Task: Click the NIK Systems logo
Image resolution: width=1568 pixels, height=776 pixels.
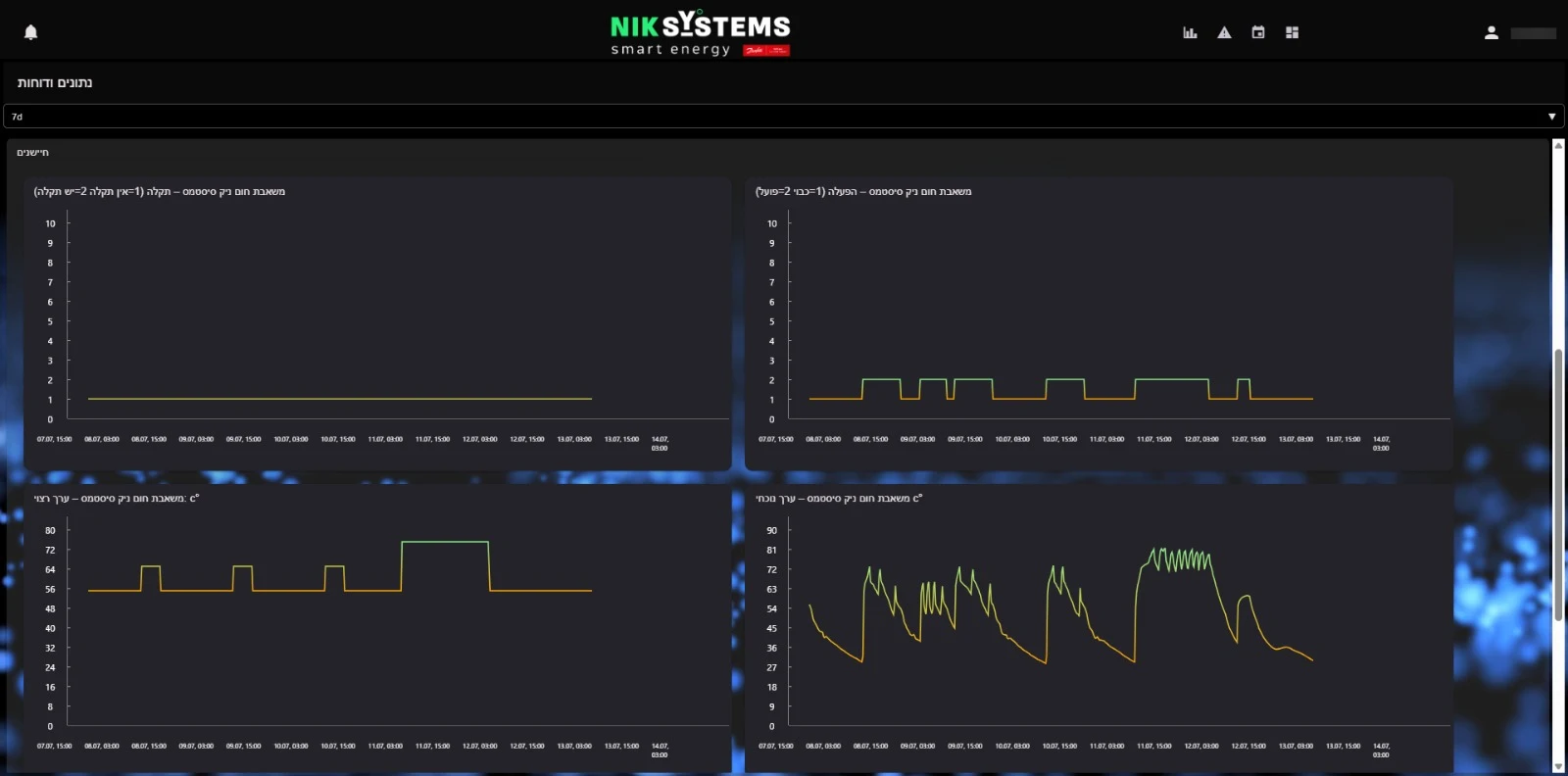Action: (700, 25)
